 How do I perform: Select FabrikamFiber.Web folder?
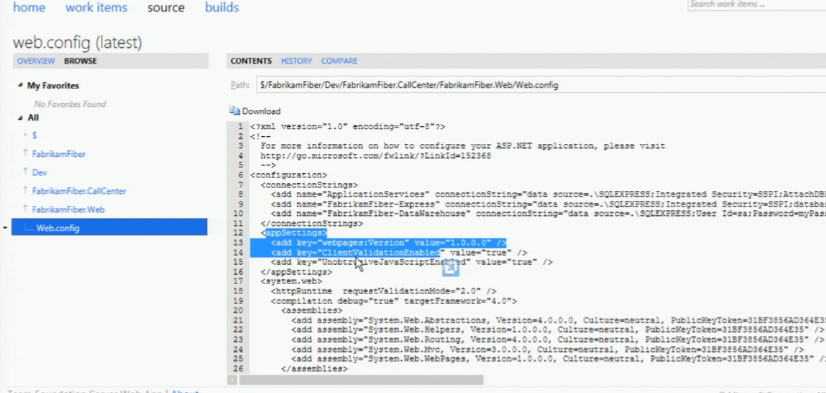pyautogui.click(x=68, y=209)
